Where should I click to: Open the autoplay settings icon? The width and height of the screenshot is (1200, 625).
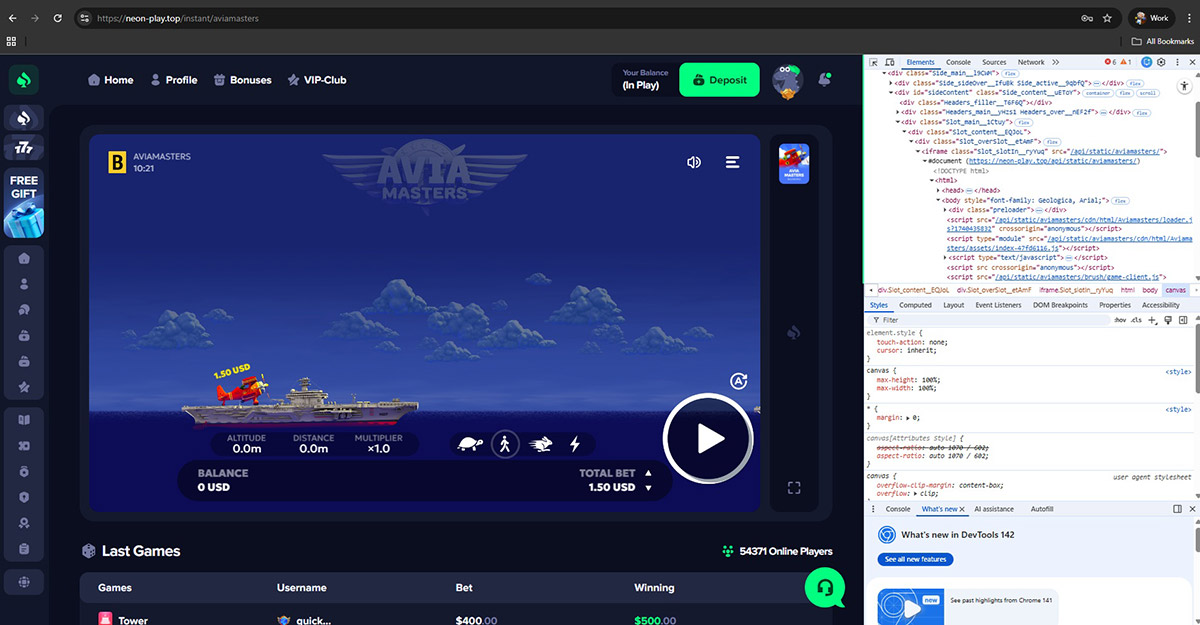(739, 381)
